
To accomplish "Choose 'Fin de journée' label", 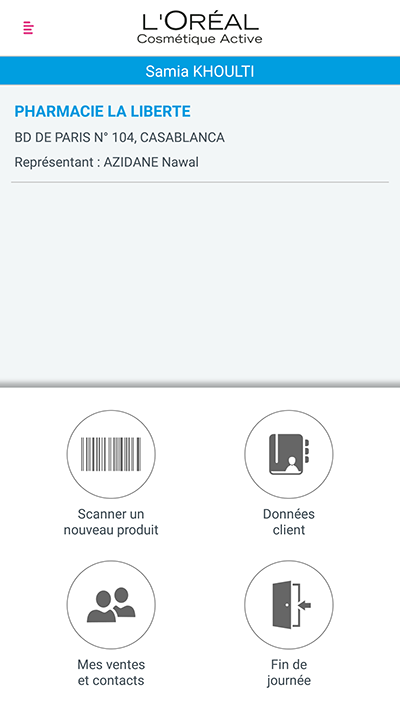I will 289,672.
